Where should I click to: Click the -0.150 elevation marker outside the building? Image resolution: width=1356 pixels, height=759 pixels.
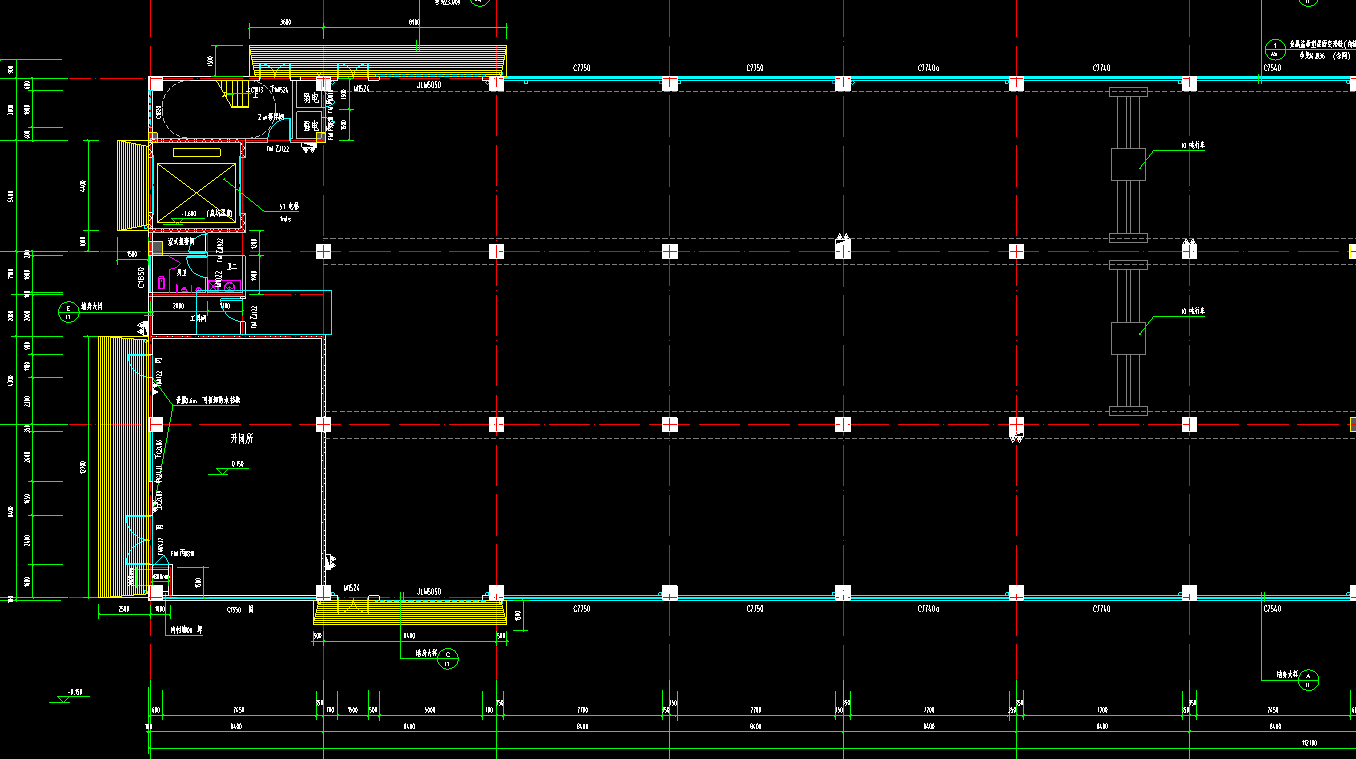point(72,695)
